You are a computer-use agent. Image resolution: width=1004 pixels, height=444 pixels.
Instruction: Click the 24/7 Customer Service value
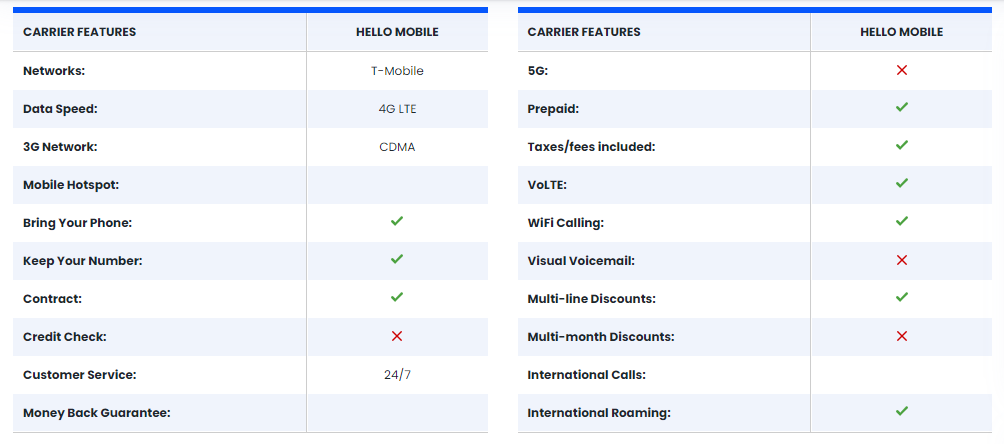coord(397,375)
